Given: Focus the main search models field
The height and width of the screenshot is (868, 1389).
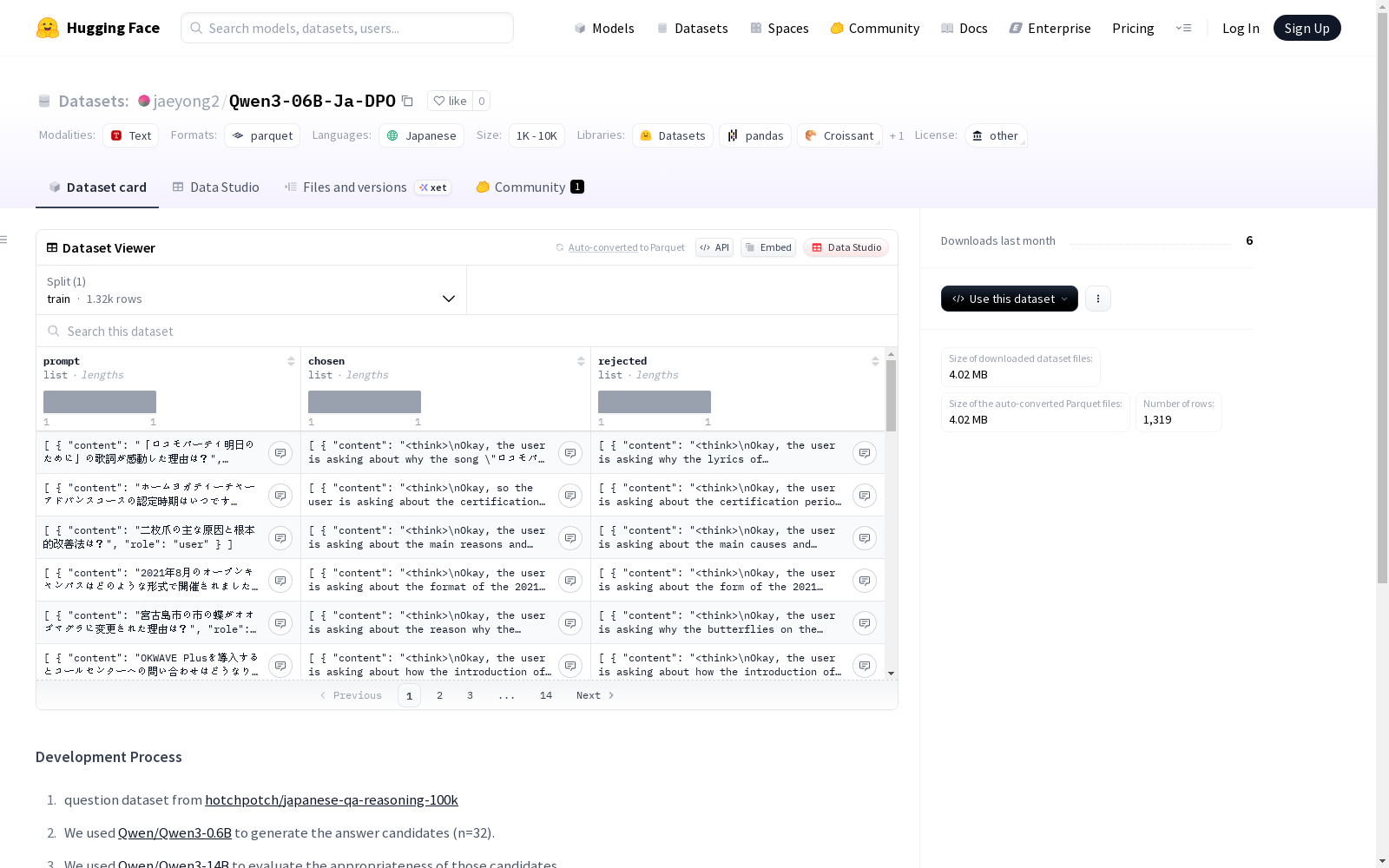Looking at the screenshot, I should [347, 28].
